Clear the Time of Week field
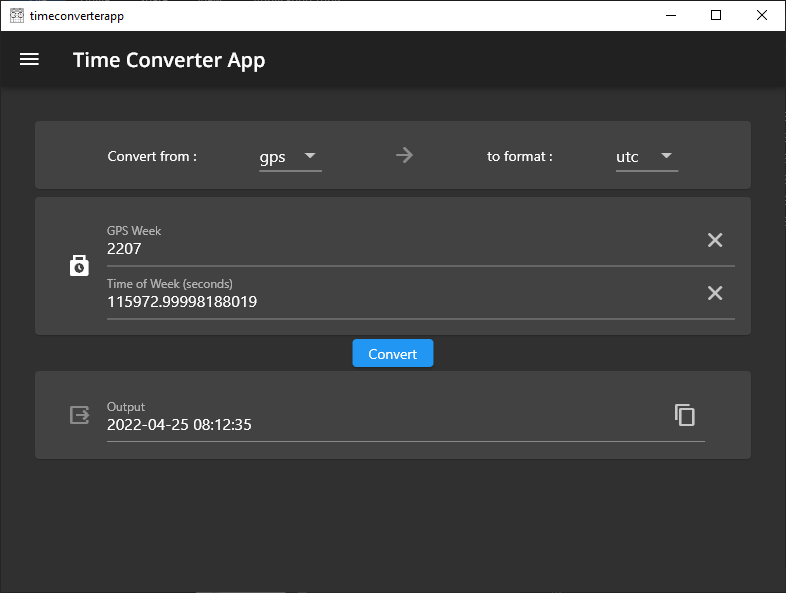 point(715,293)
